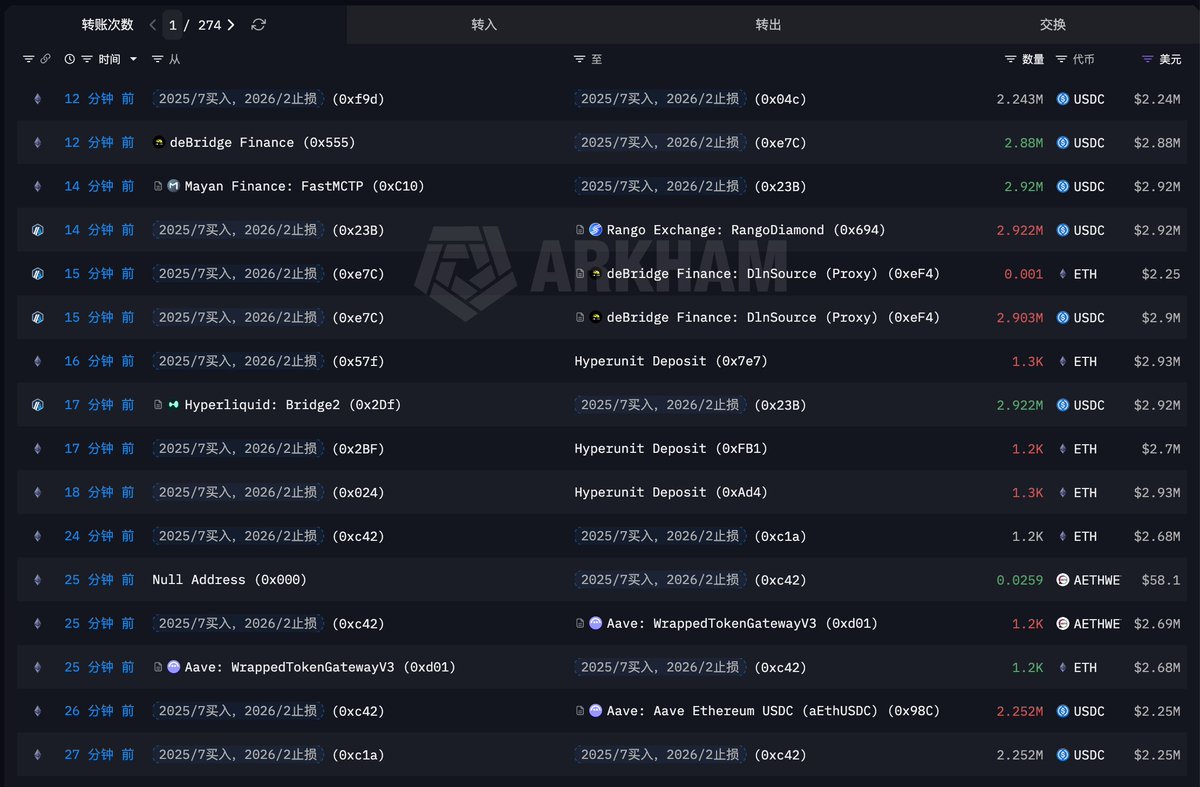Switch to the 转出 tab
Viewport: 1200px width, 787px height.
(x=768, y=25)
